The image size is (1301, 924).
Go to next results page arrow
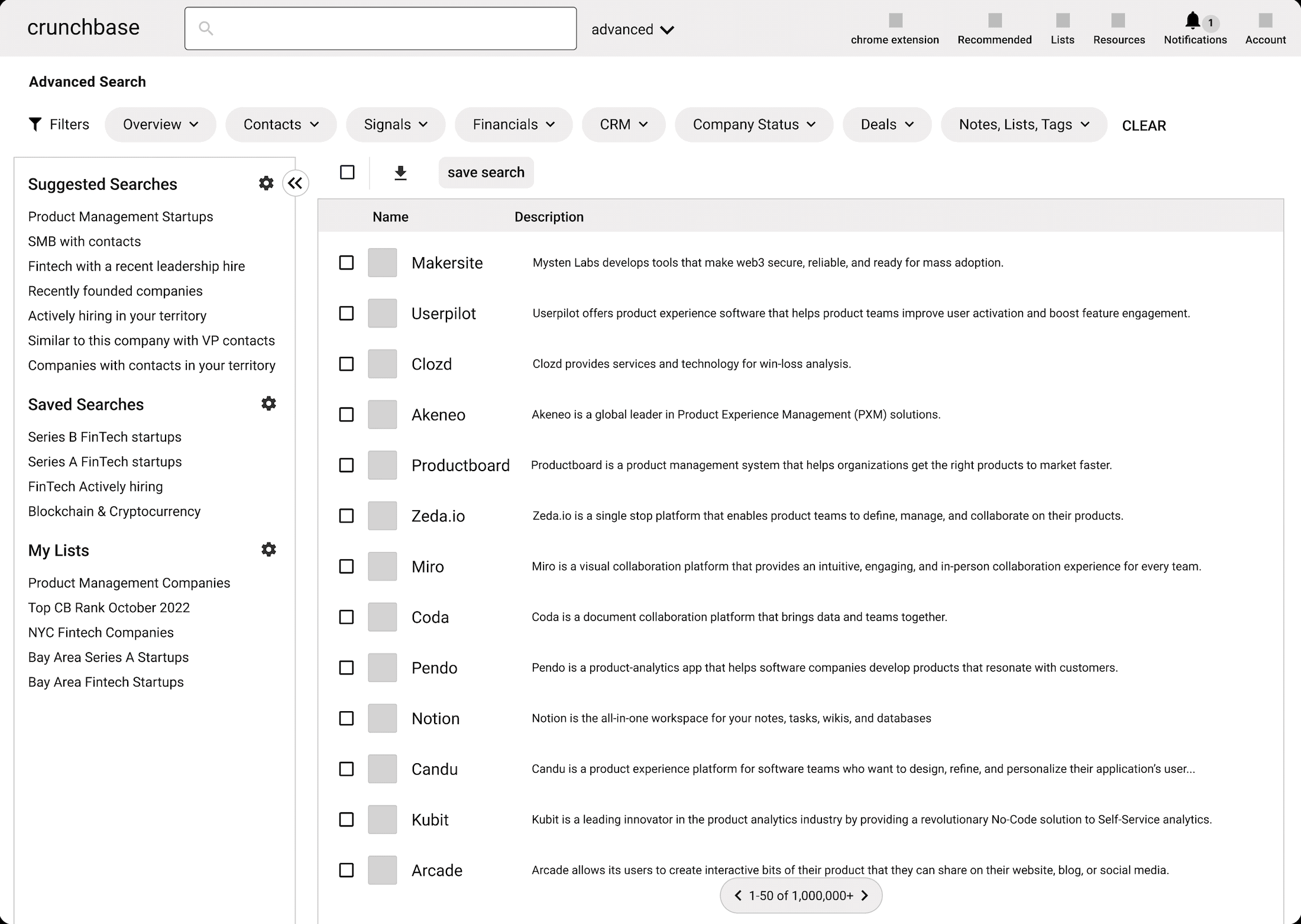(865, 896)
